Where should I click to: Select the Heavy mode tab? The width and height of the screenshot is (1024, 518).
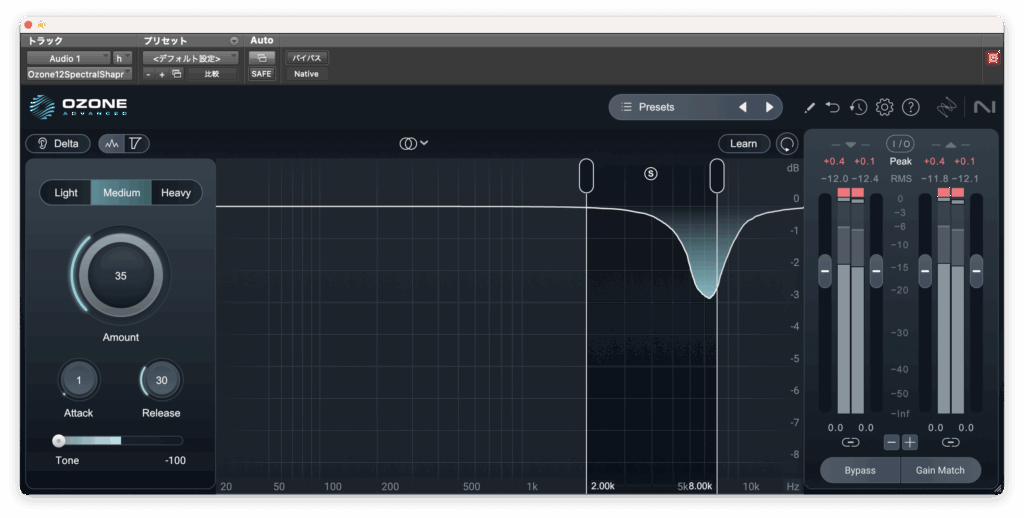click(176, 193)
